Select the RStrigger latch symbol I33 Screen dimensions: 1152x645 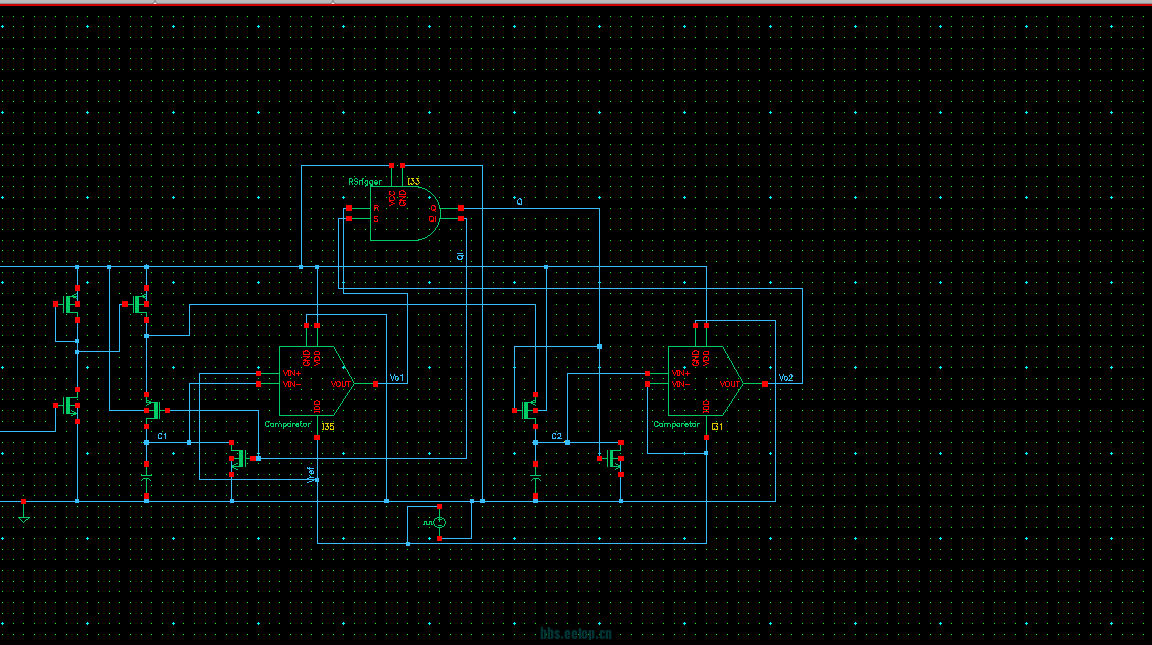coord(405,213)
